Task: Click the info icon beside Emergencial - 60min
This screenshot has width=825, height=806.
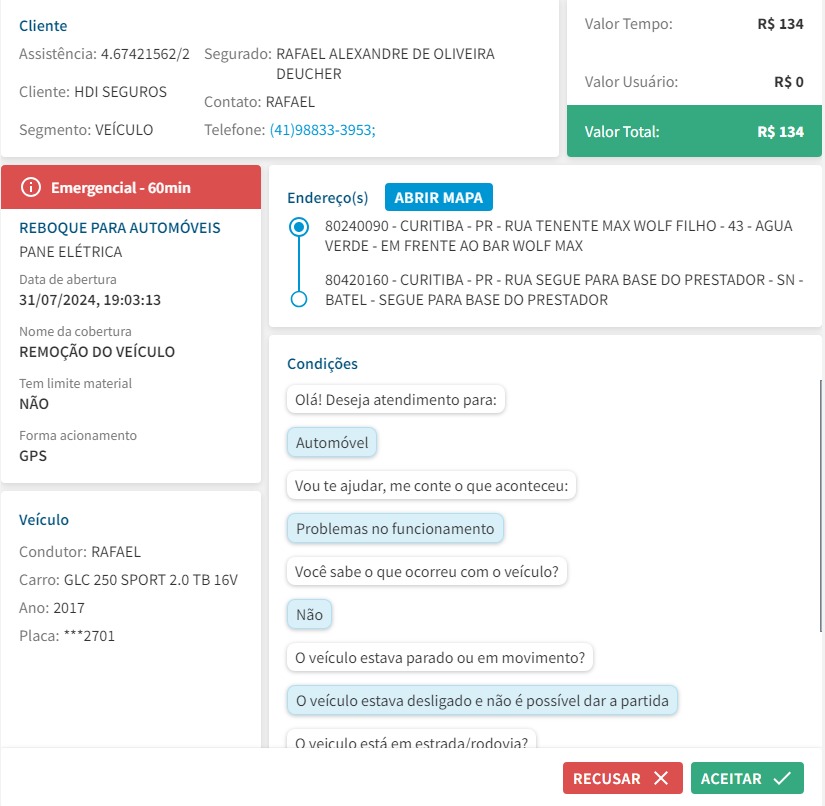Action: [31, 187]
